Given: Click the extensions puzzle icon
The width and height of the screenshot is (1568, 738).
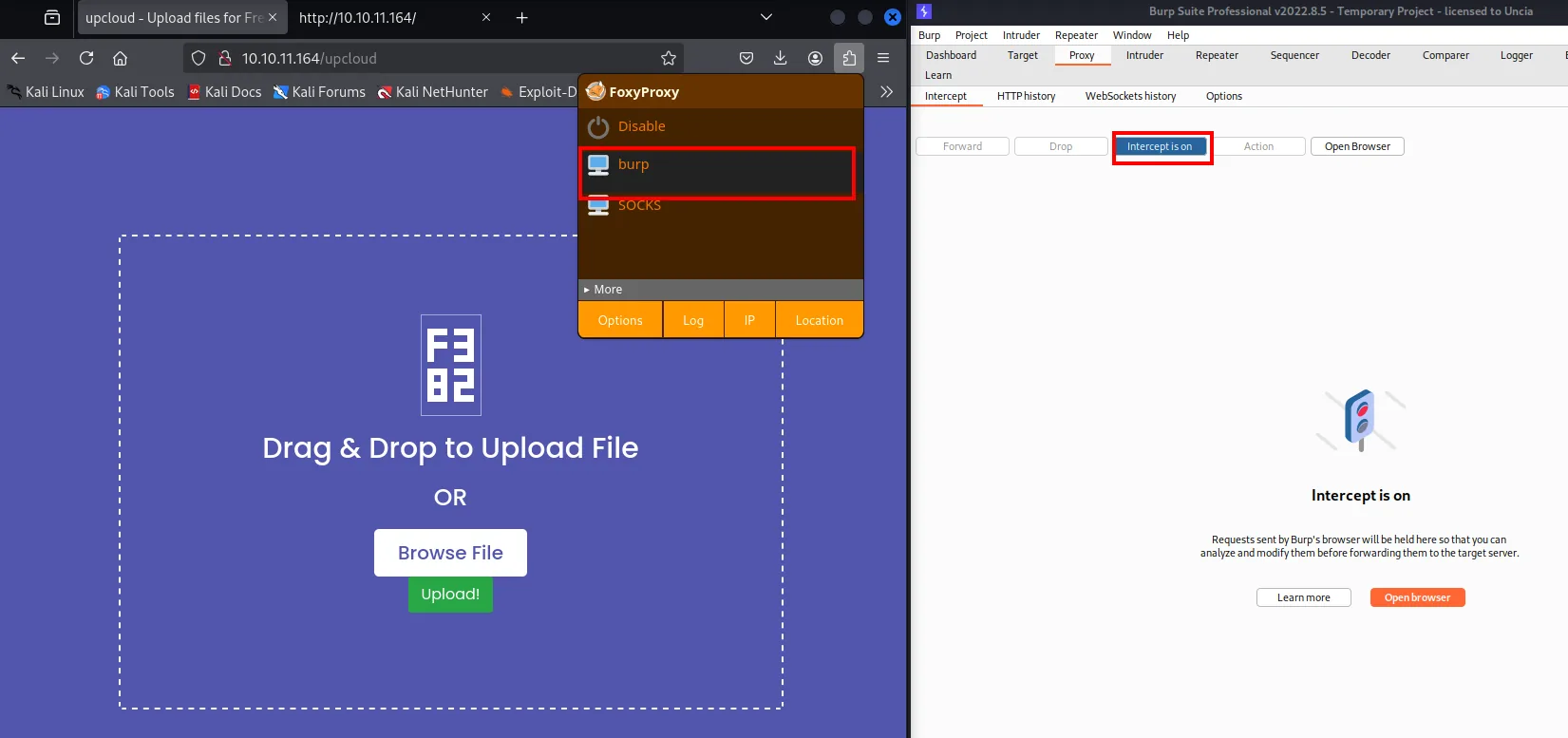Looking at the screenshot, I should click(849, 58).
